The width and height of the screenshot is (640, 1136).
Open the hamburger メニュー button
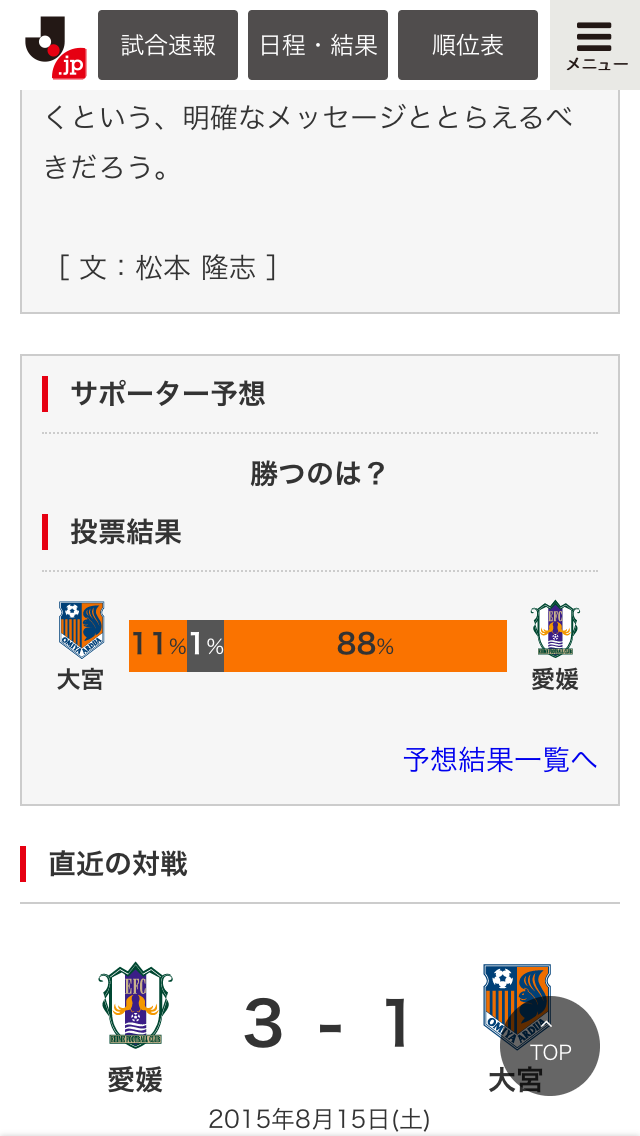(596, 45)
